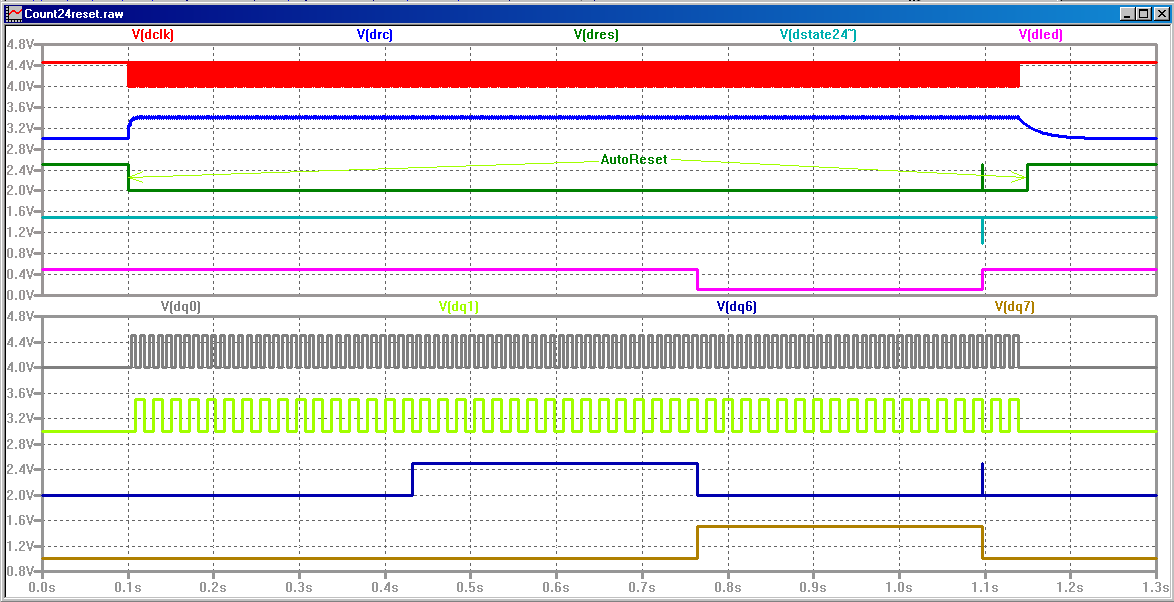
Task: Click the 2.0V label in the V(dq6) pane
Action: pos(18,495)
